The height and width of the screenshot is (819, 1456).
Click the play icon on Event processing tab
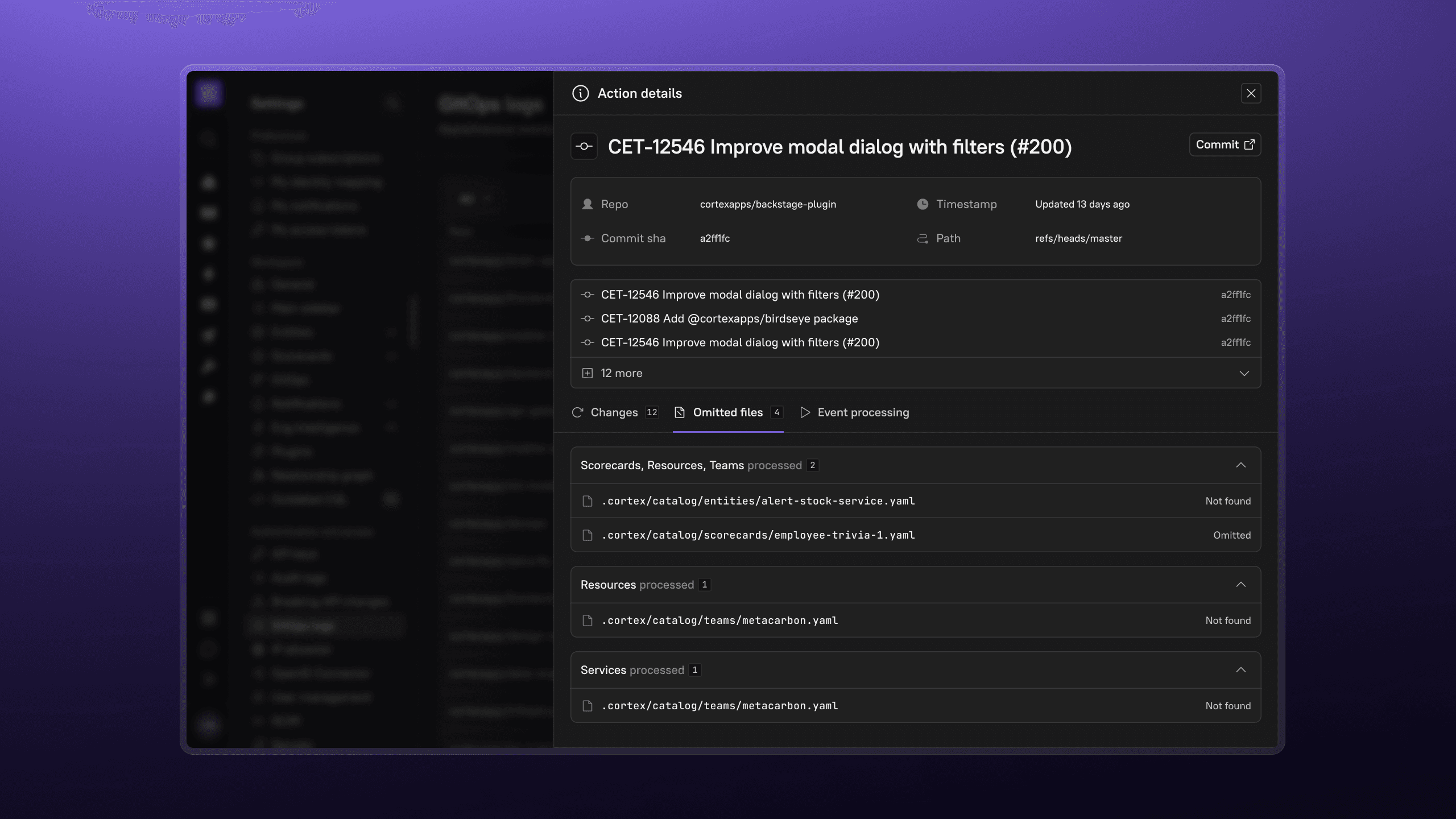(805, 412)
